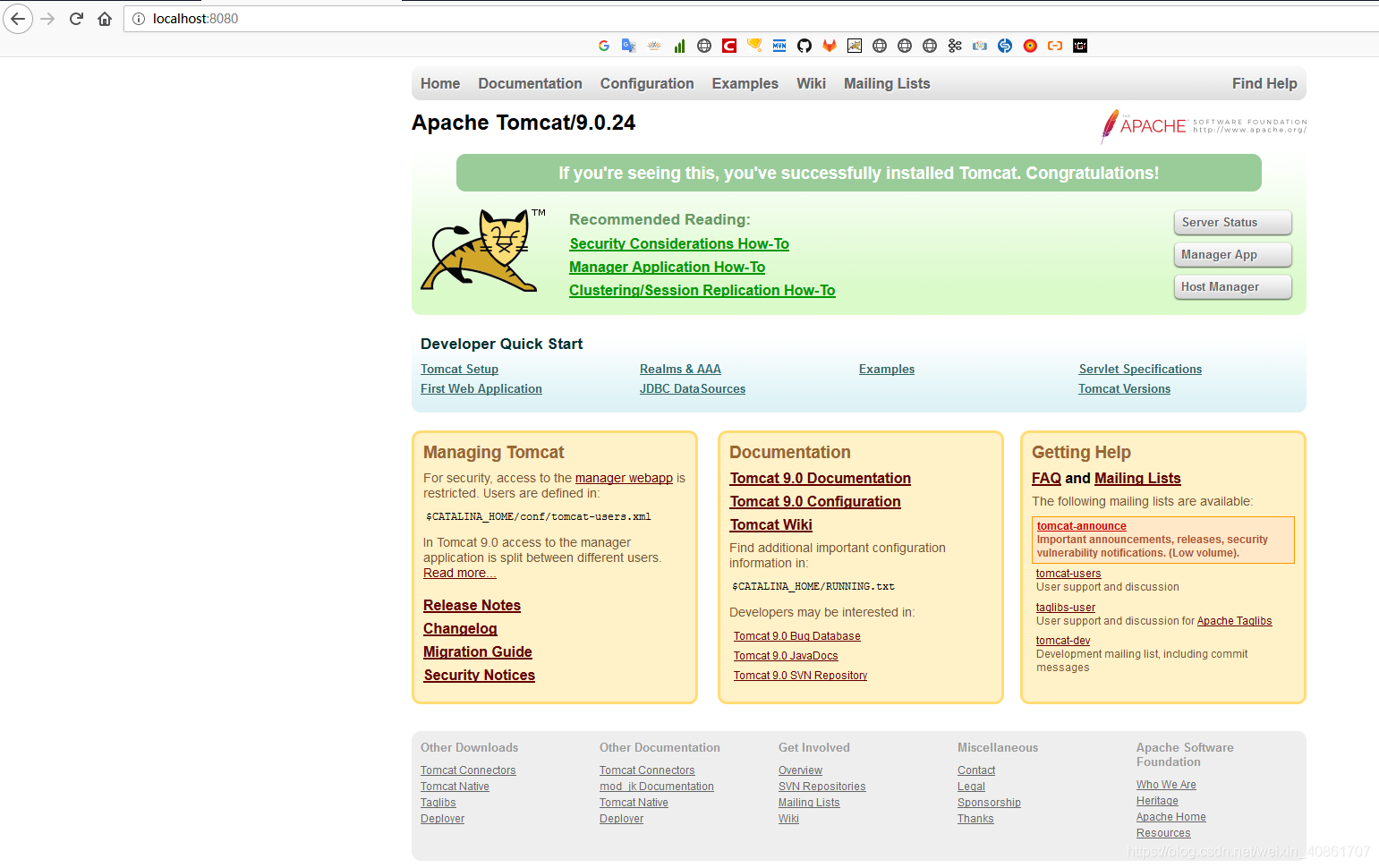Open the manager webapp link
Image resolution: width=1379 pixels, height=868 pixels.
coord(624,478)
